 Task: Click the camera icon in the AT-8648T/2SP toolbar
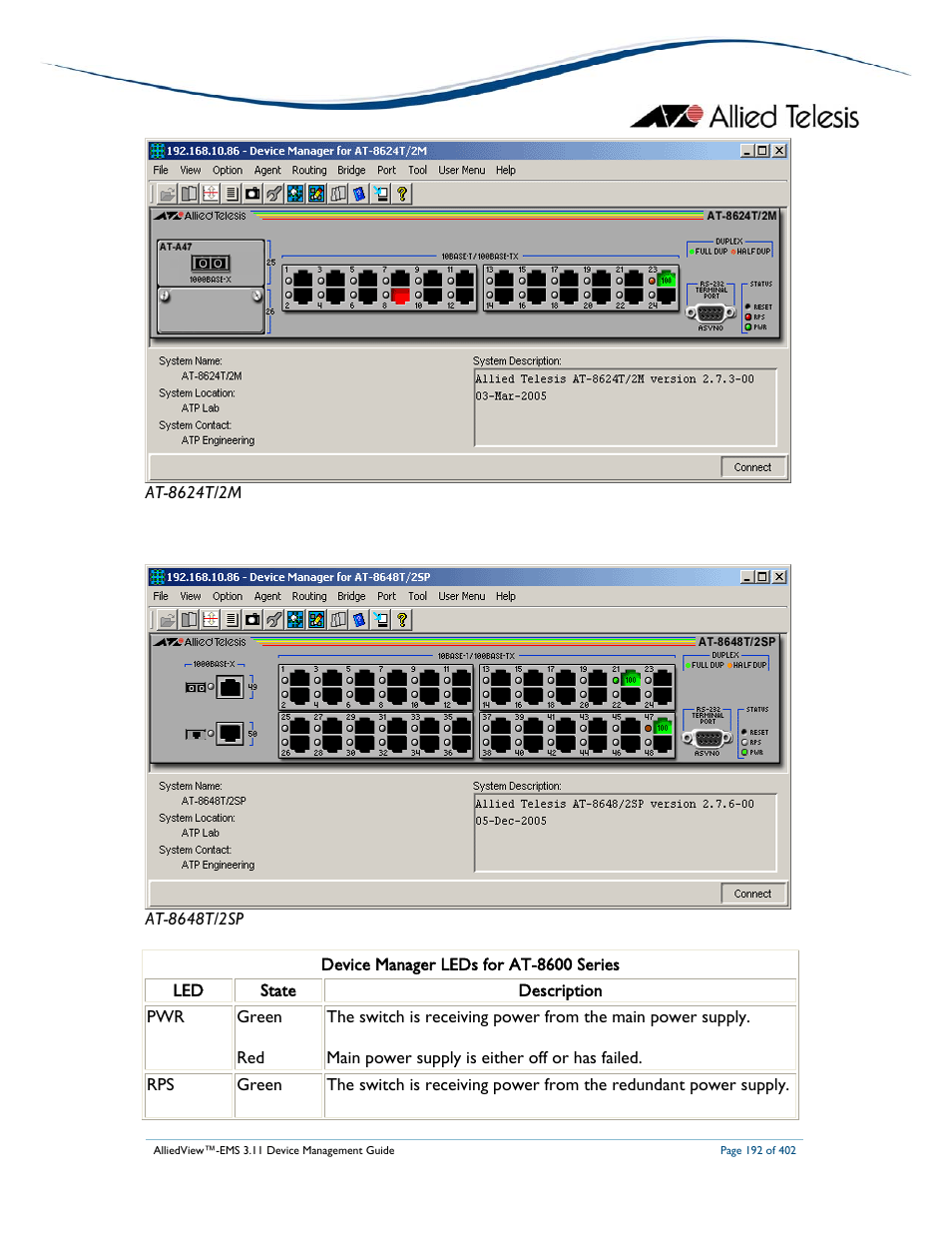[252, 620]
